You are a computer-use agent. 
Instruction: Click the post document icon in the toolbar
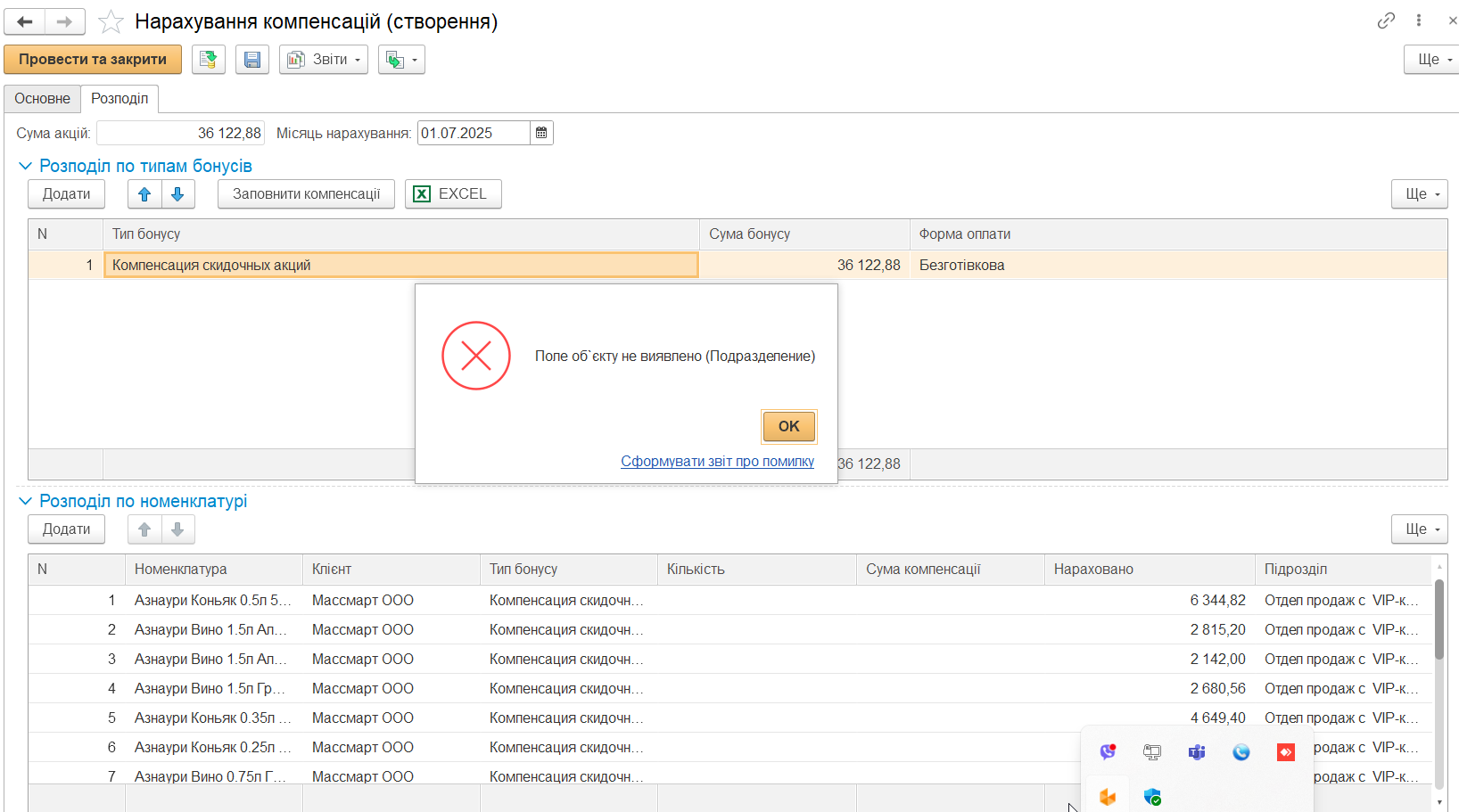tap(209, 60)
